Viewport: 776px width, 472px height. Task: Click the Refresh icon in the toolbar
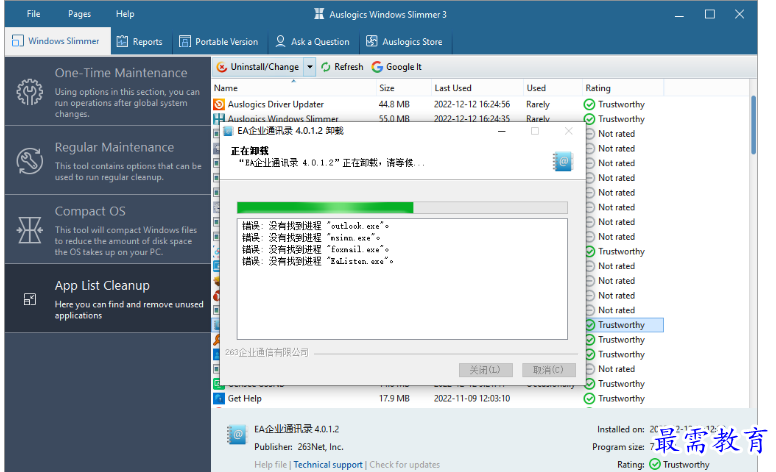pos(325,67)
